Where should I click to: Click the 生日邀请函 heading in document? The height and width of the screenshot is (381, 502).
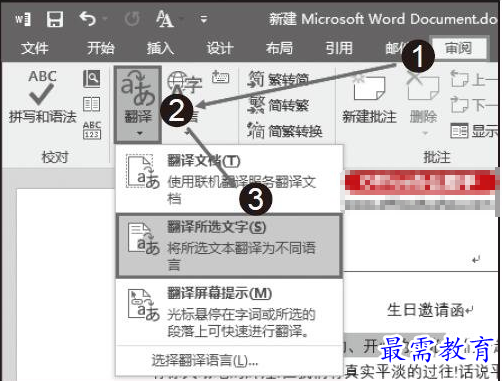[426, 310]
